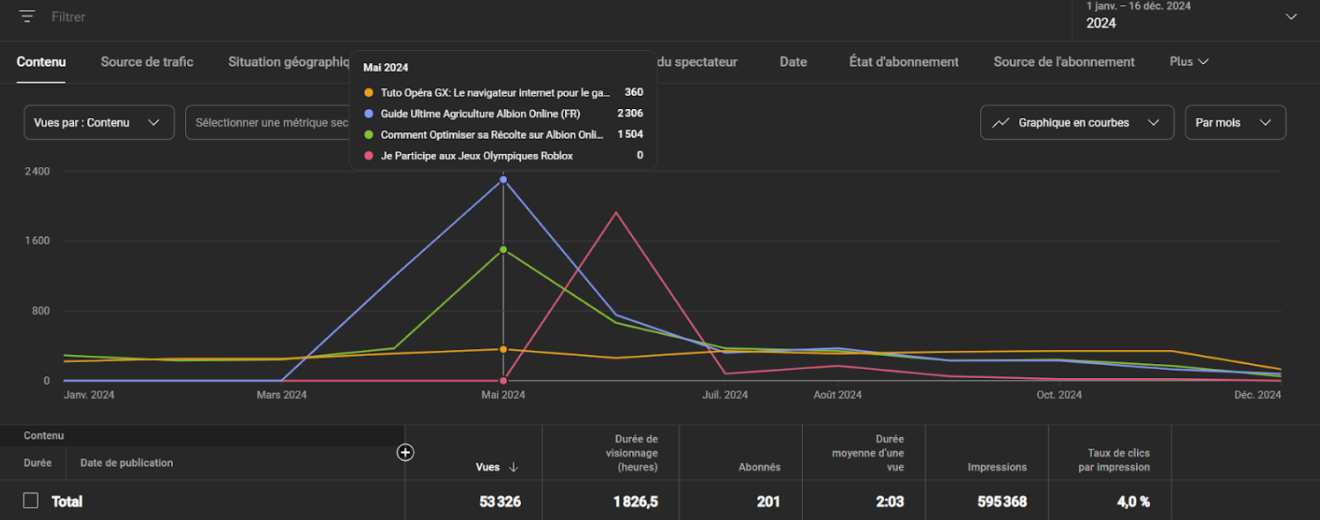1320x520 pixels.
Task: Add a column with the plus icon
Action: [405, 453]
